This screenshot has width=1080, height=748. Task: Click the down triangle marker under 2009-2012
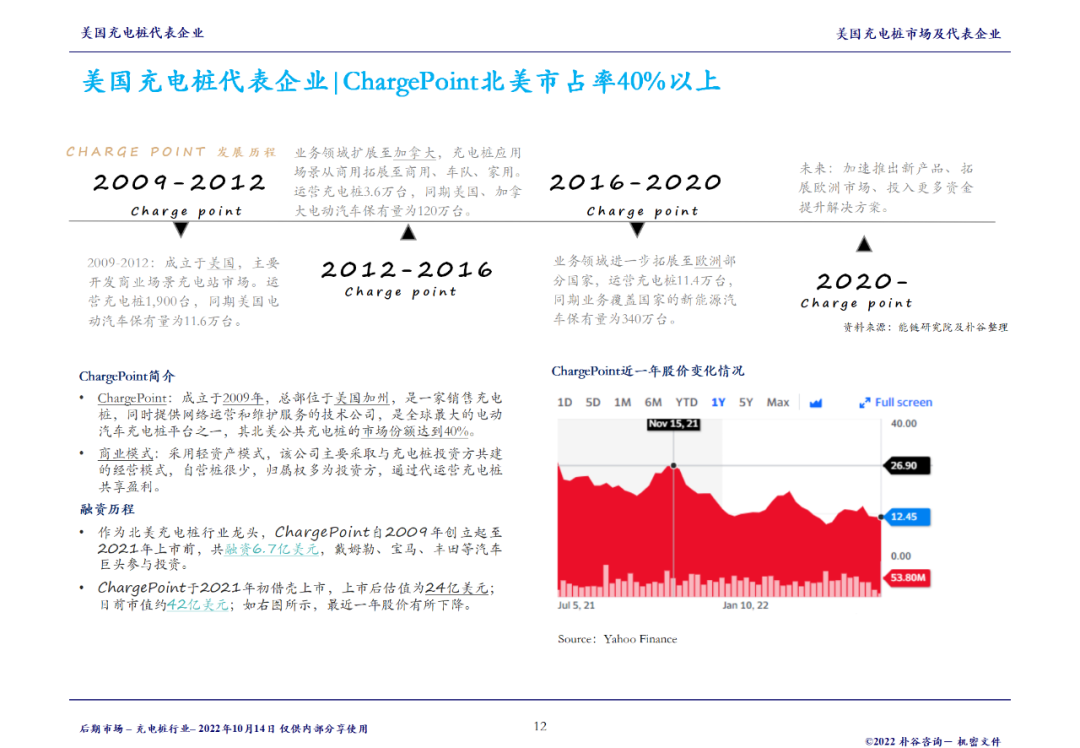point(180,230)
